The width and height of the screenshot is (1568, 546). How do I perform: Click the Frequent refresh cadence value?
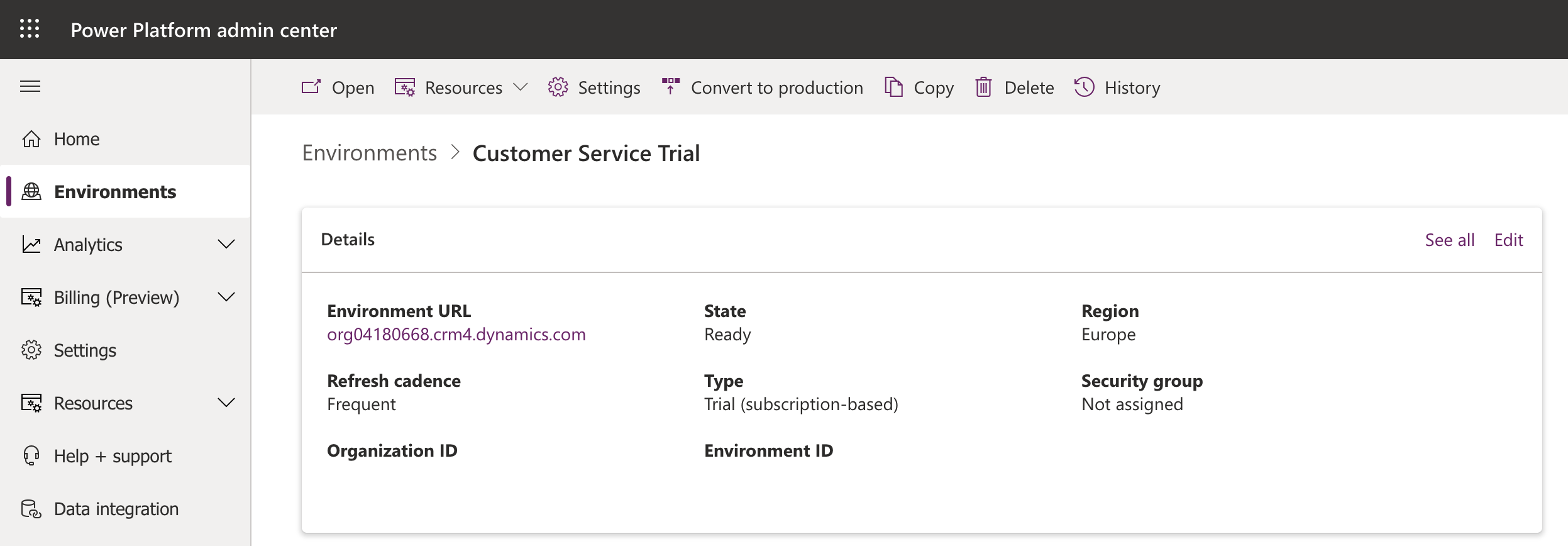362,404
